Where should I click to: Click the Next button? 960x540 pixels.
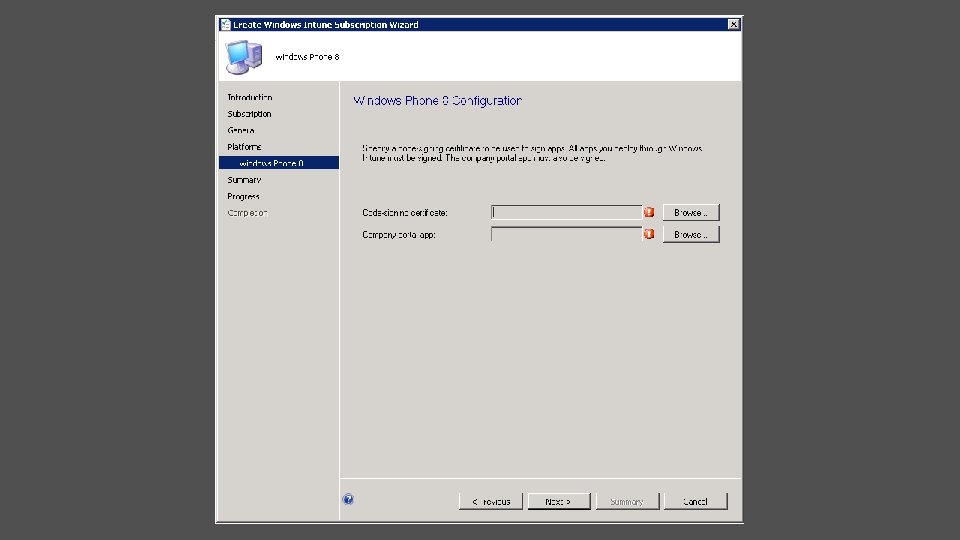click(559, 501)
